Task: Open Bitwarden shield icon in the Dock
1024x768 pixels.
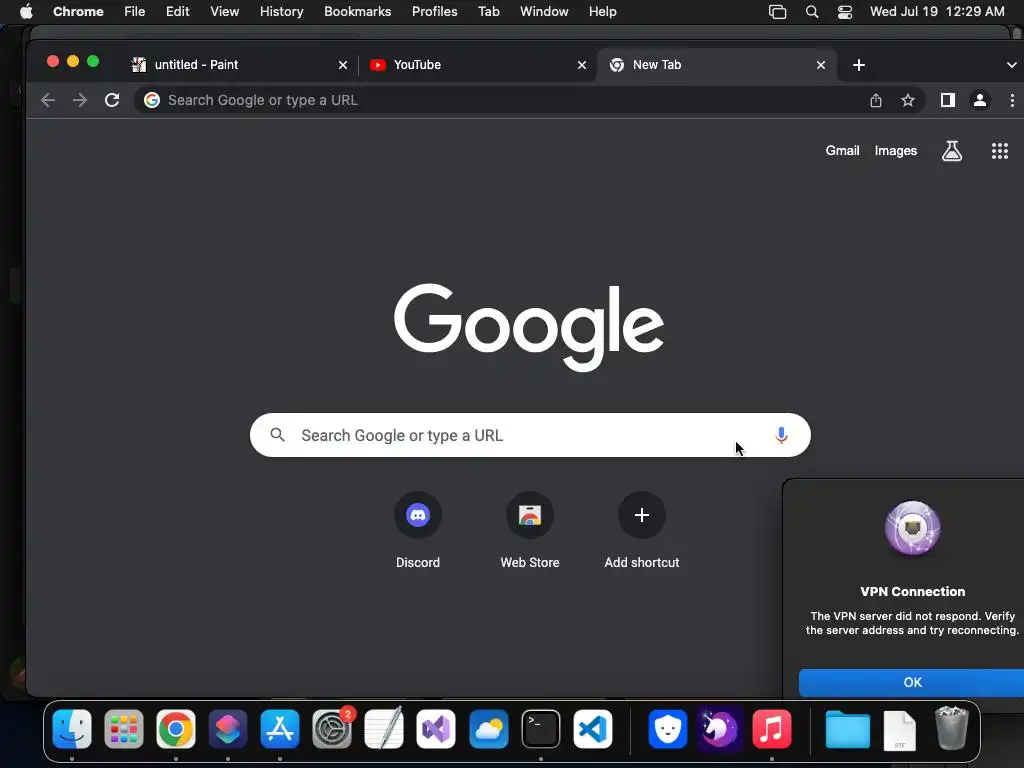Action: [x=667, y=729]
